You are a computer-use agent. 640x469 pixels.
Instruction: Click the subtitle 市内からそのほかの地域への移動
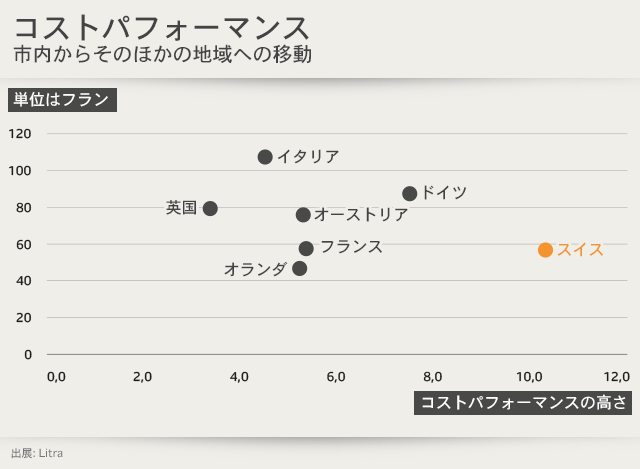(163, 55)
